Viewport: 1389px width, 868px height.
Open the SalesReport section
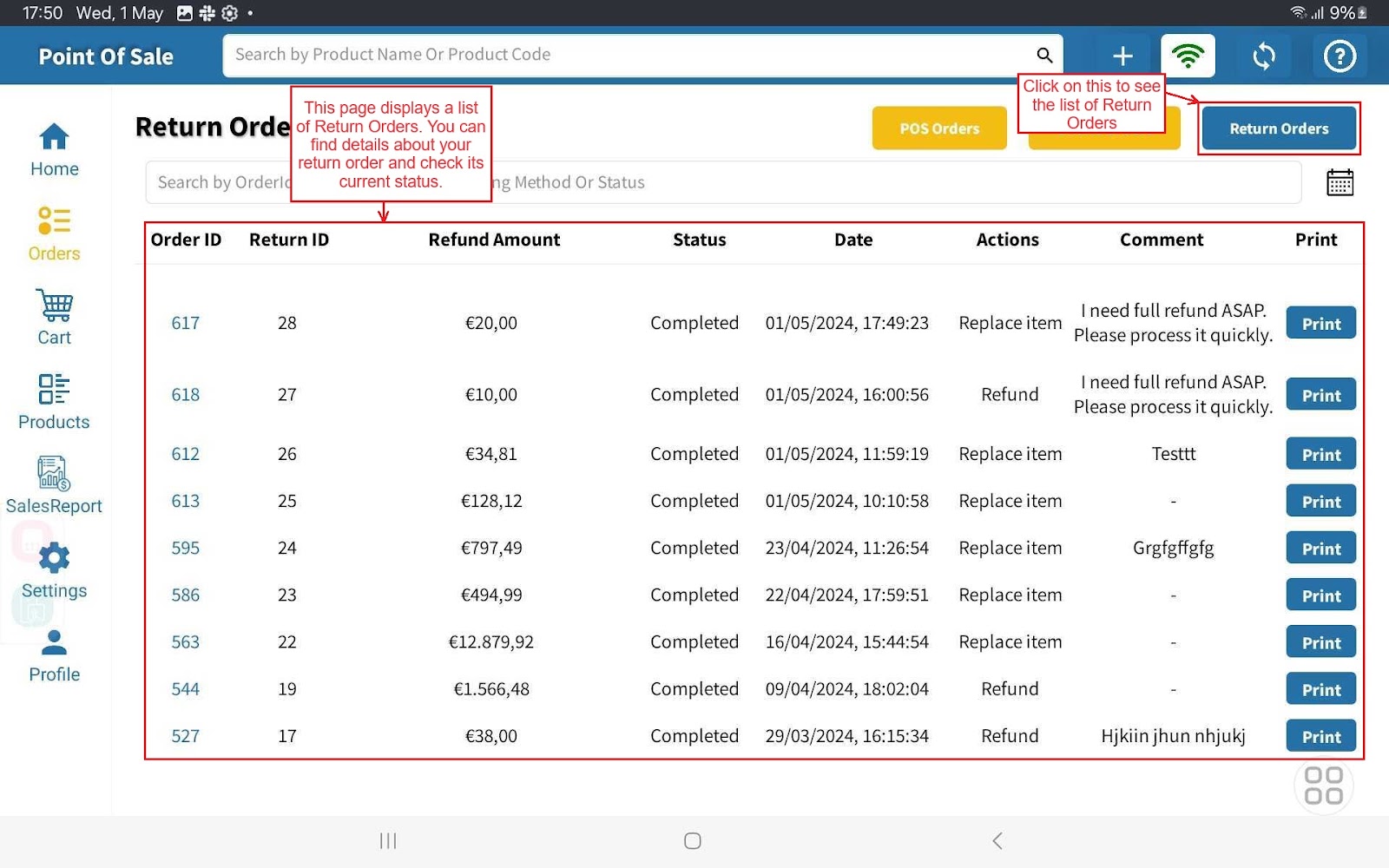(54, 486)
